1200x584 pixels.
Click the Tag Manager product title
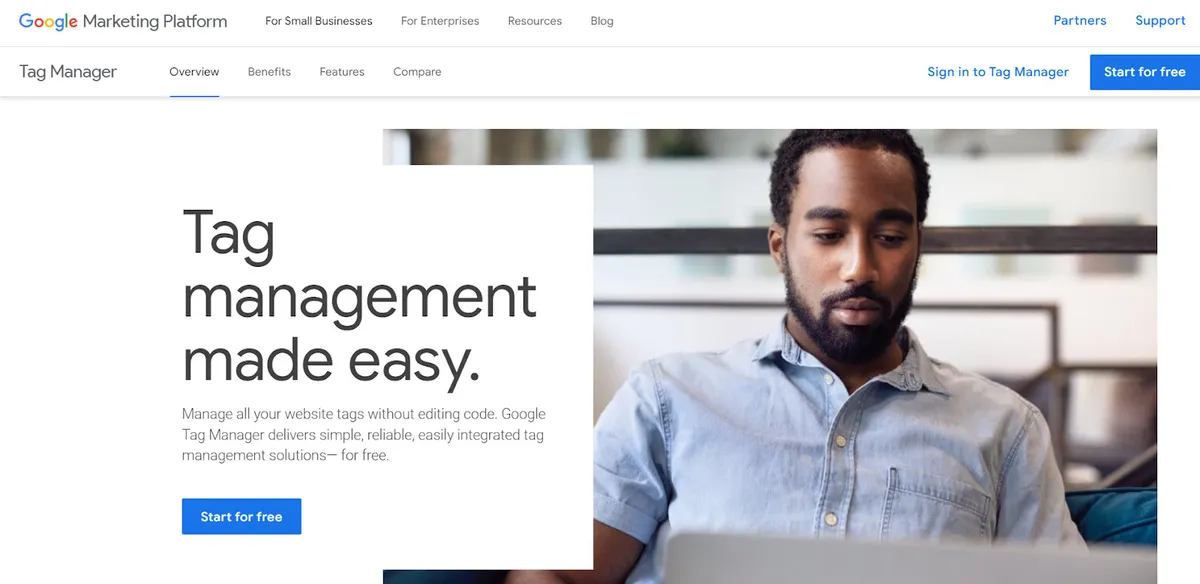[x=68, y=72]
